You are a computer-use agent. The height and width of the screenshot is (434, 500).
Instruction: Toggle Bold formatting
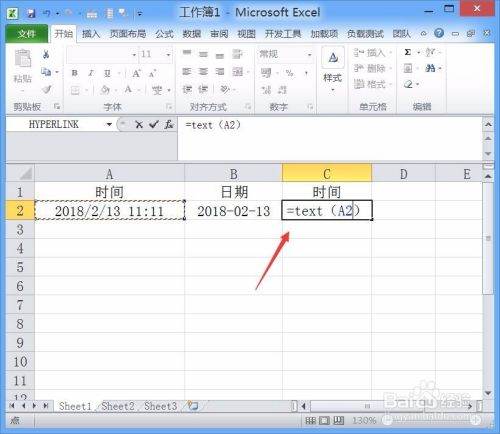[75, 73]
